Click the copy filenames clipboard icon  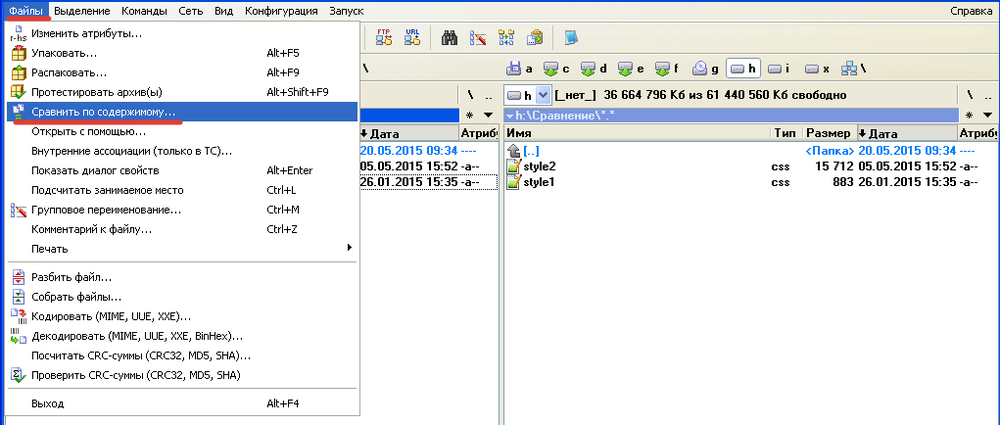pos(534,38)
